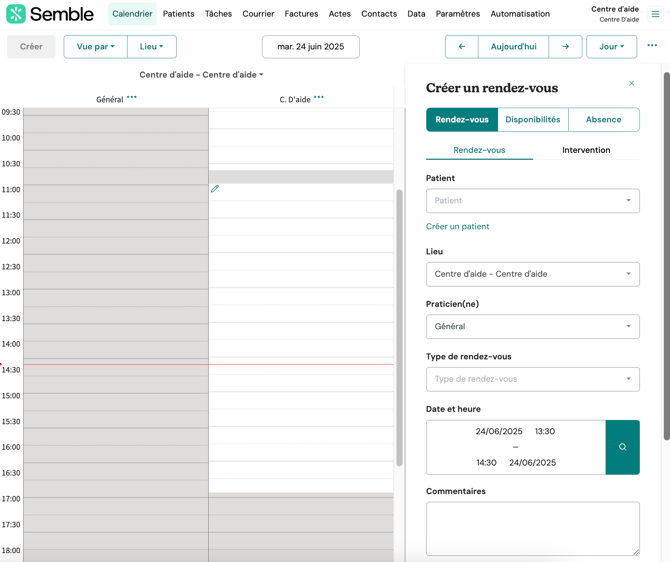This screenshot has width=670, height=562.
Task: Open the Patient combo box
Action: 532,200
